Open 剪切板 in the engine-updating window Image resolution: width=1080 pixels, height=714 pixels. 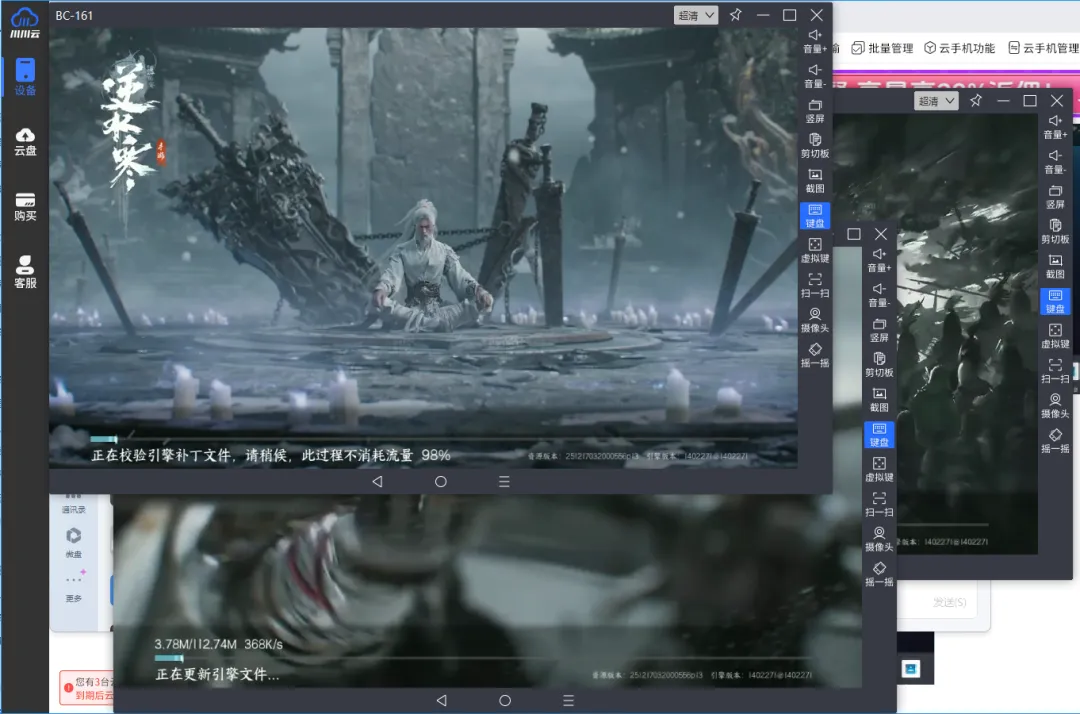pyautogui.click(x=879, y=365)
